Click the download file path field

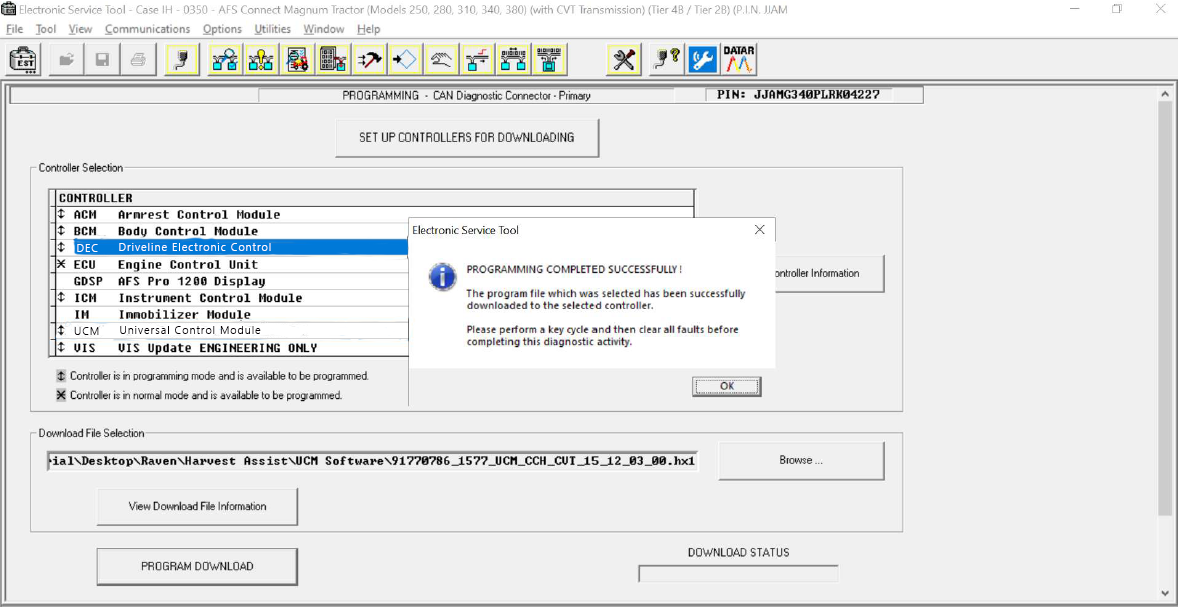point(372,461)
